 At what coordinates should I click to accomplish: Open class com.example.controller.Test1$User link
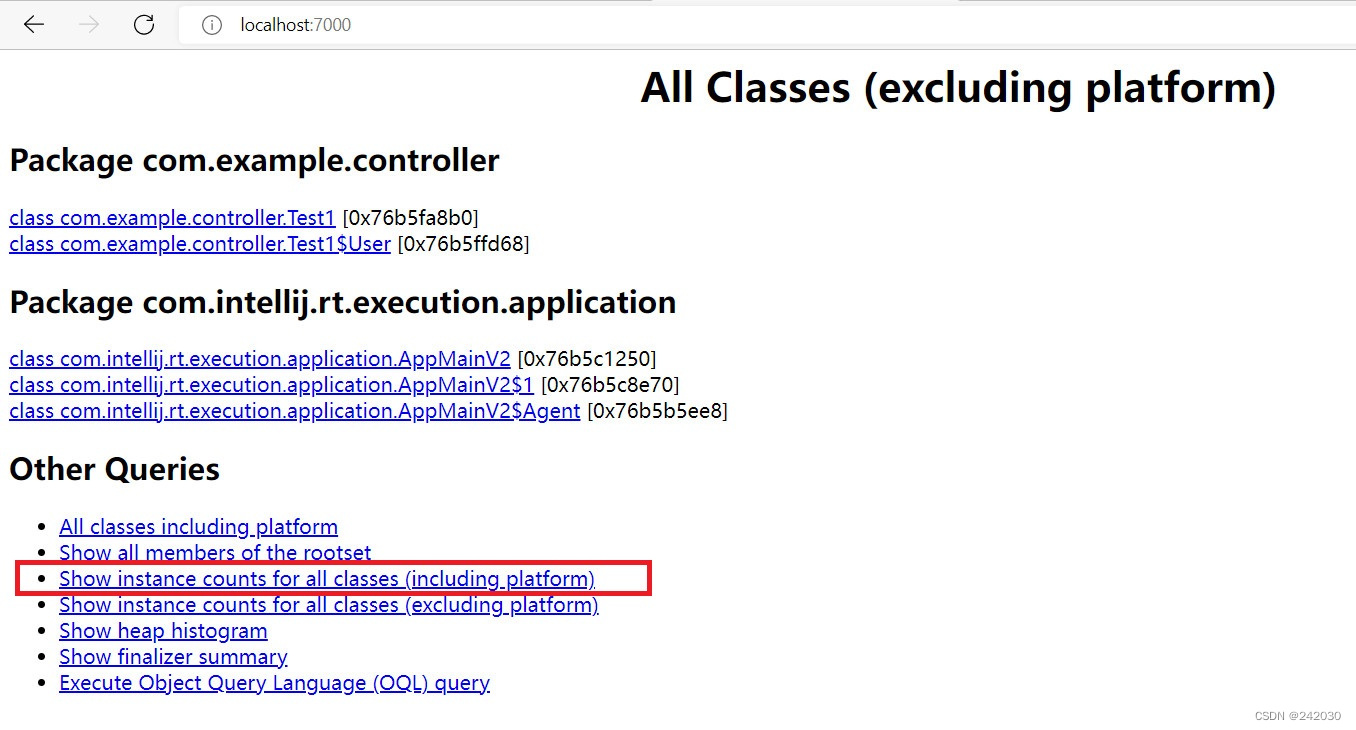tap(200, 243)
